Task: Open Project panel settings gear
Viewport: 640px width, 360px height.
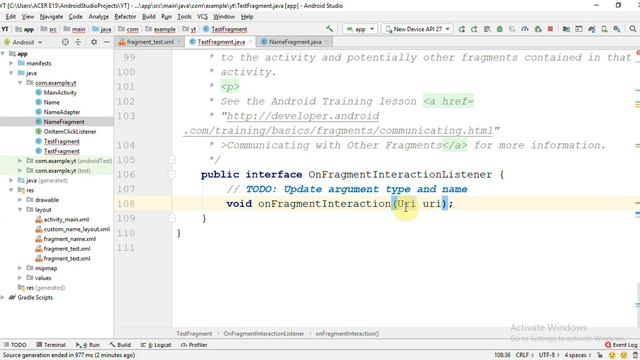Action: [94, 42]
